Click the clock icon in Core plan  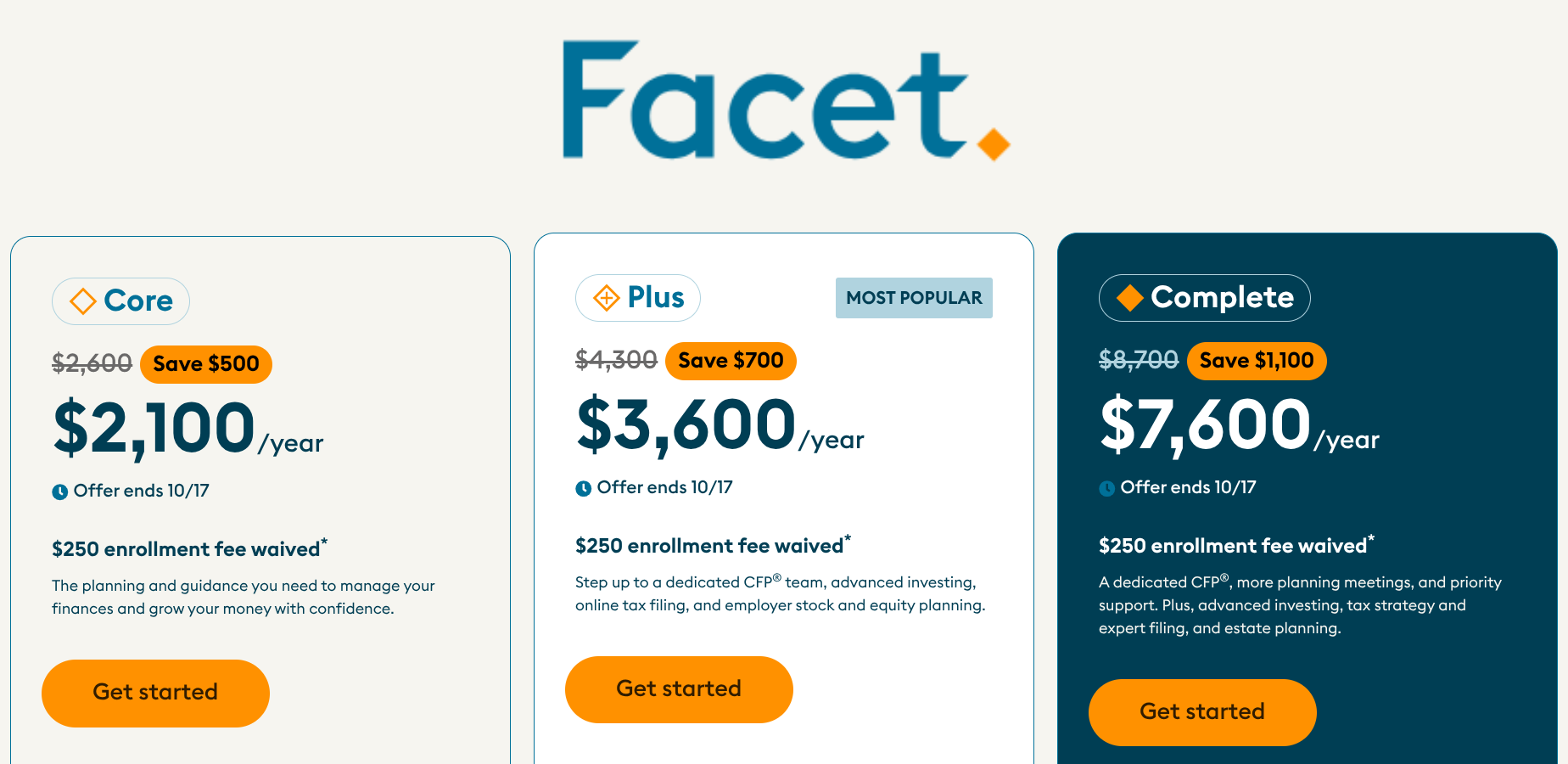(x=59, y=492)
